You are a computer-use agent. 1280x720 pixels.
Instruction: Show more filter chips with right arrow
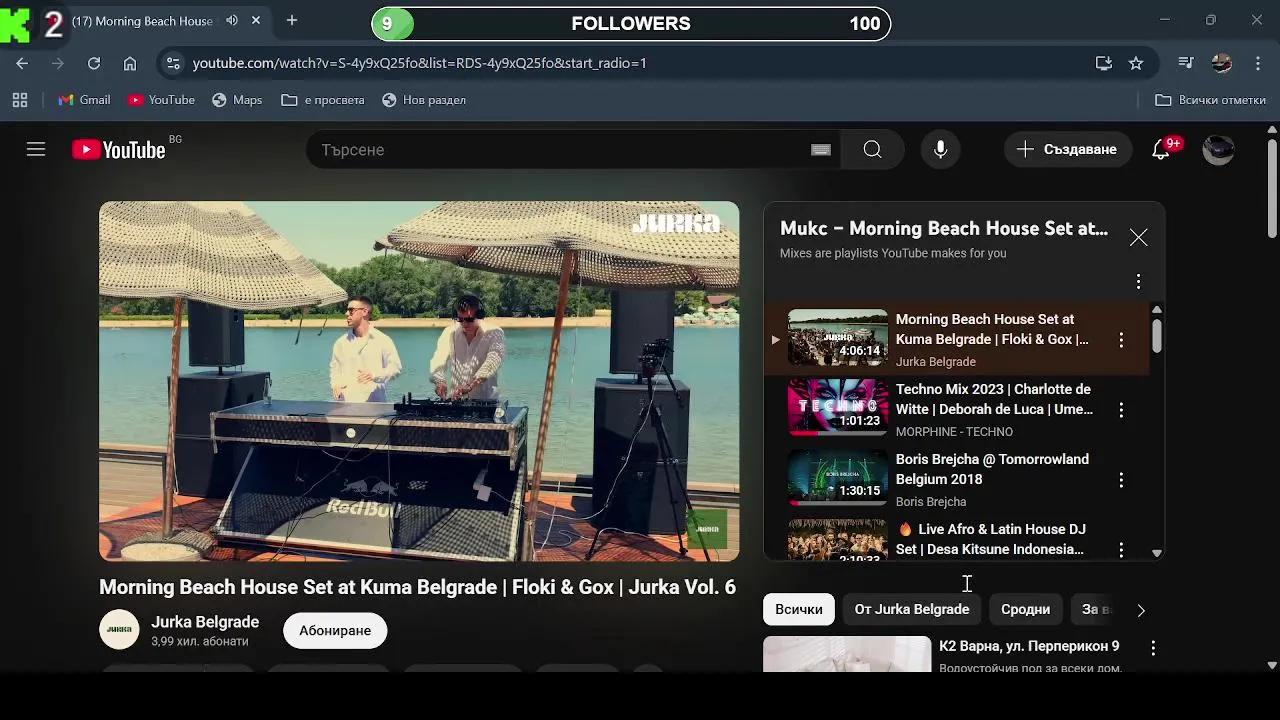pyautogui.click(x=1141, y=610)
